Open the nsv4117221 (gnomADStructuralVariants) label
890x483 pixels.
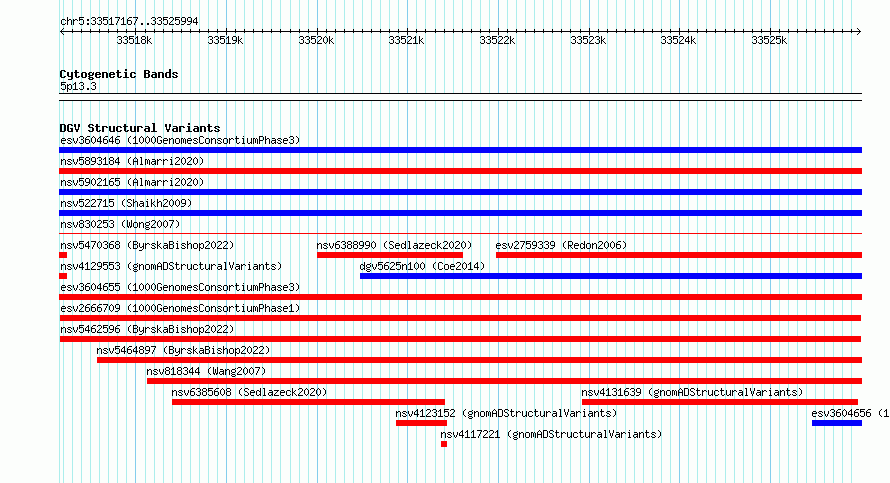[551, 434]
